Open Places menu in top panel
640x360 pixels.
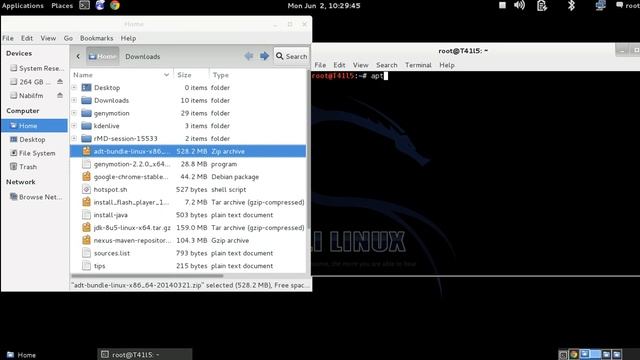pyautogui.click(x=62, y=5)
